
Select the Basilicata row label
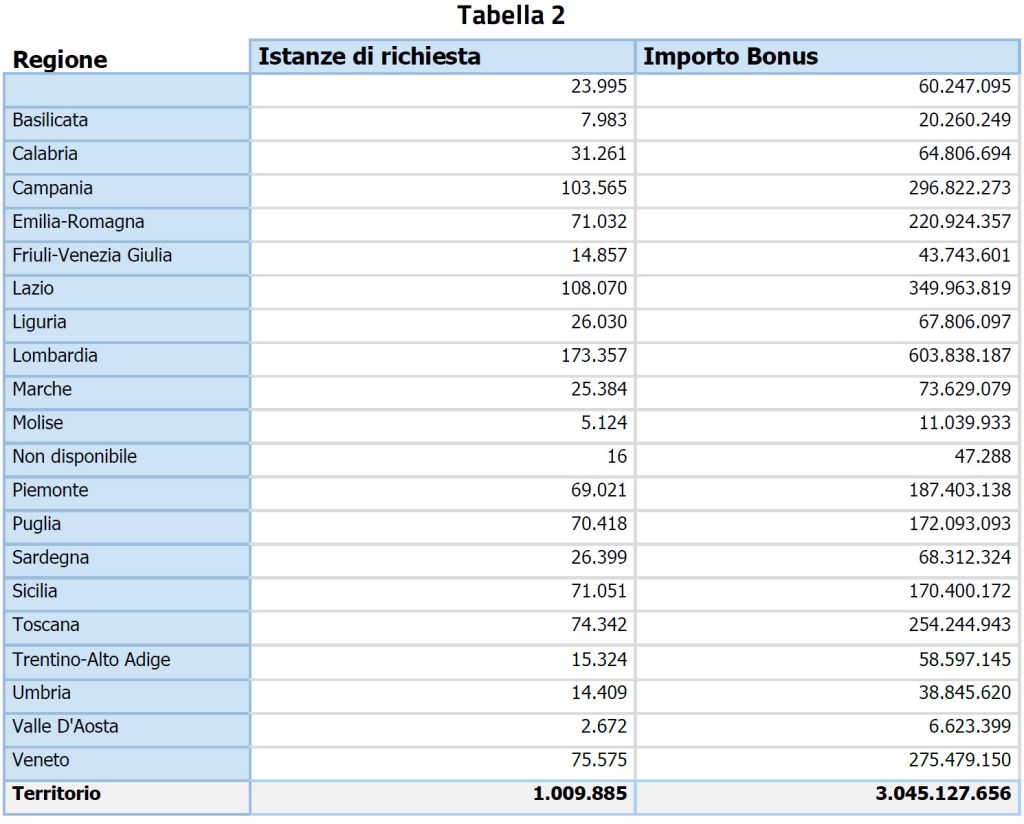coord(50,120)
